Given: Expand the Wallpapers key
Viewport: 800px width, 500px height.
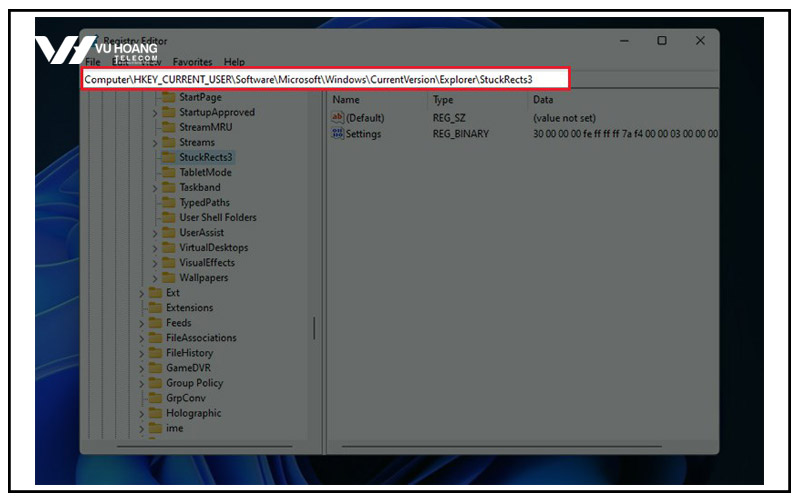Looking at the screenshot, I should pos(155,279).
